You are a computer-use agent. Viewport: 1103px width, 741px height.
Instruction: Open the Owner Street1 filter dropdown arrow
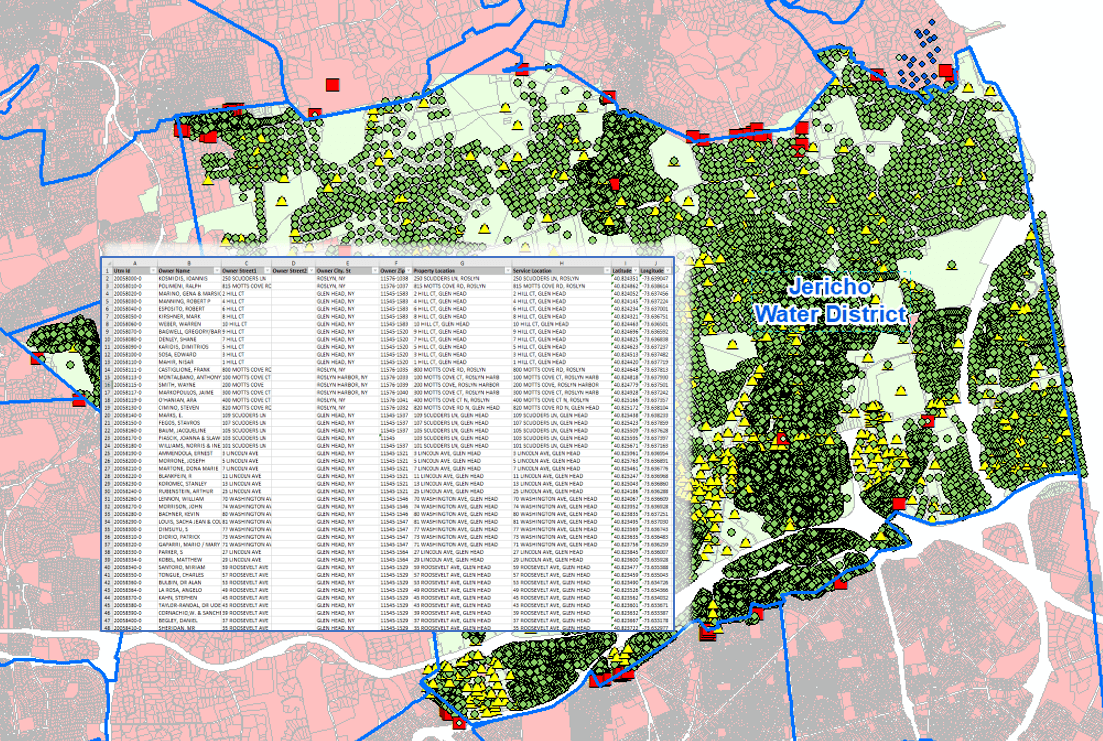coord(267,271)
